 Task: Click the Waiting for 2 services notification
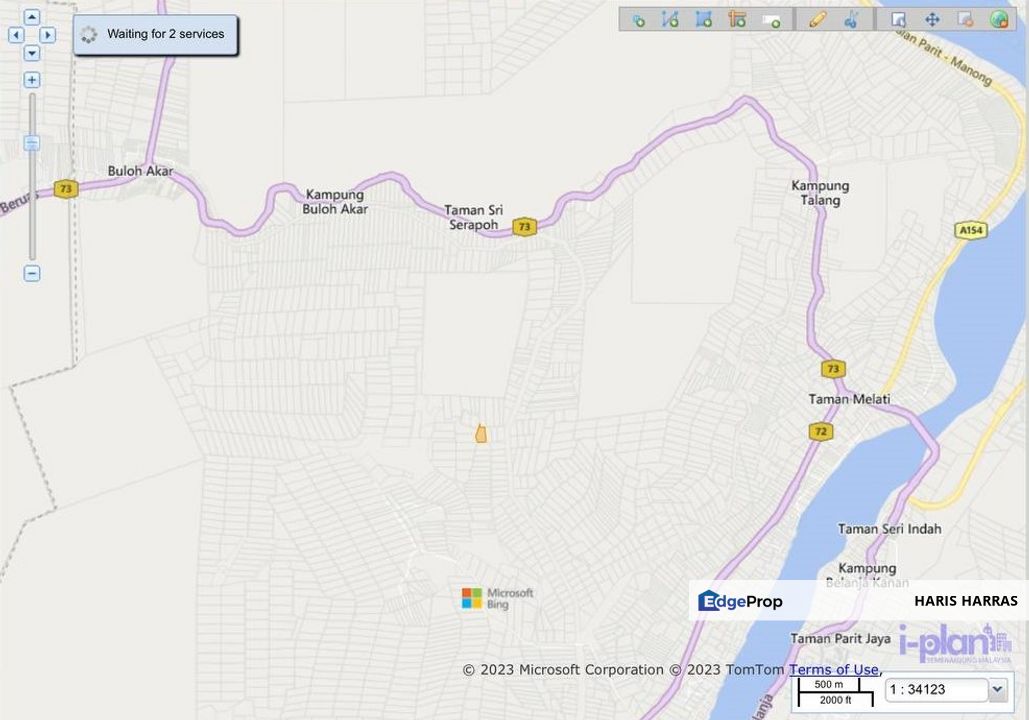pyautogui.click(x=155, y=33)
